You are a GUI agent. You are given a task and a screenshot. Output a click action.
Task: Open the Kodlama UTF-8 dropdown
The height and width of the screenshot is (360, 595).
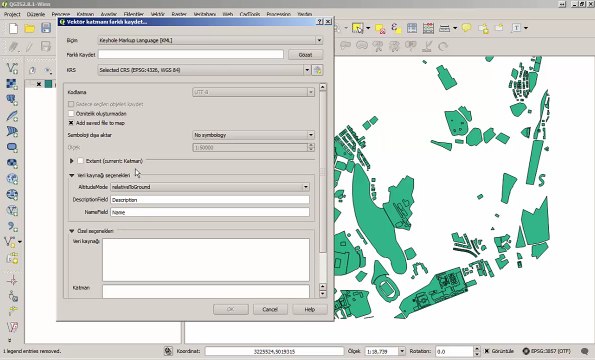point(253,92)
